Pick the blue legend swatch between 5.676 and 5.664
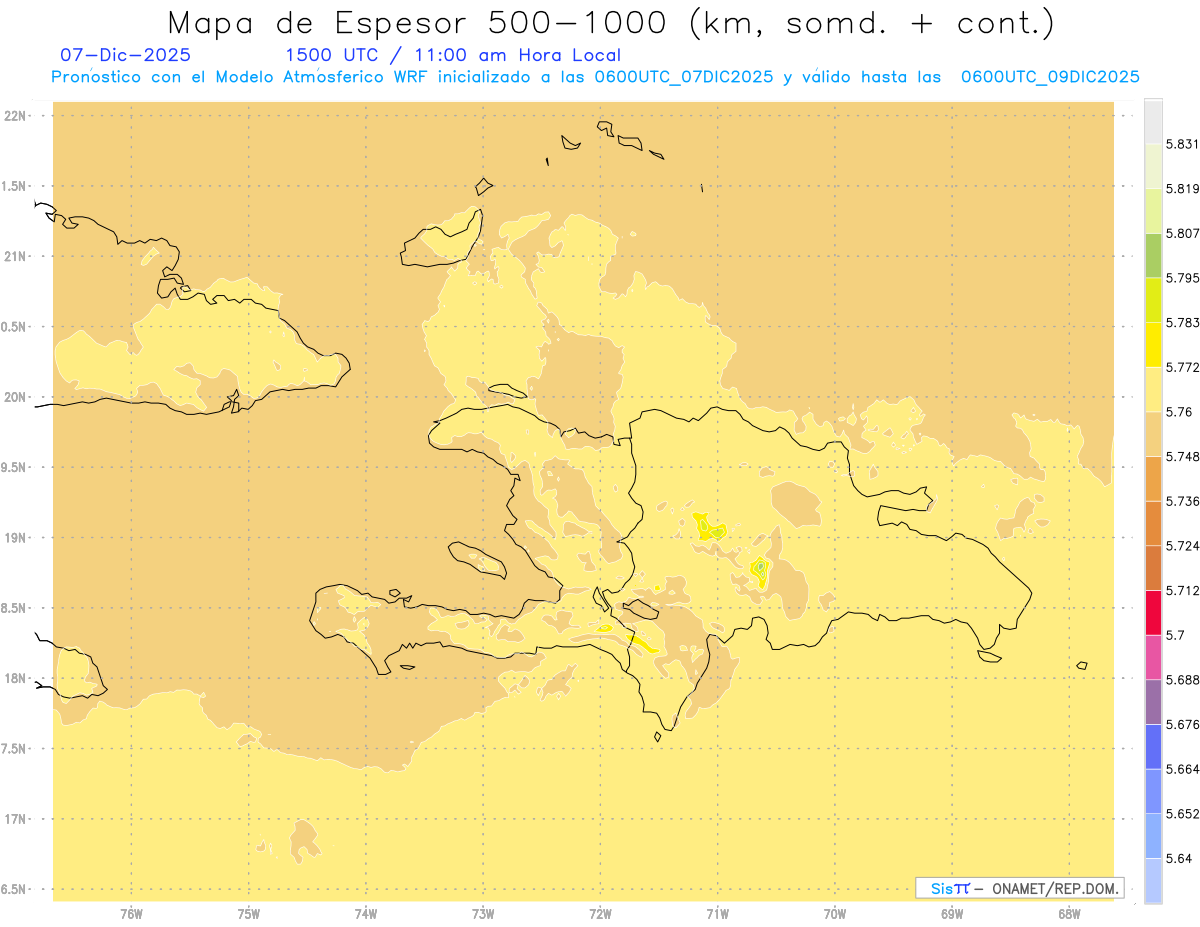Viewport: 1200px width, 927px height. (1153, 746)
